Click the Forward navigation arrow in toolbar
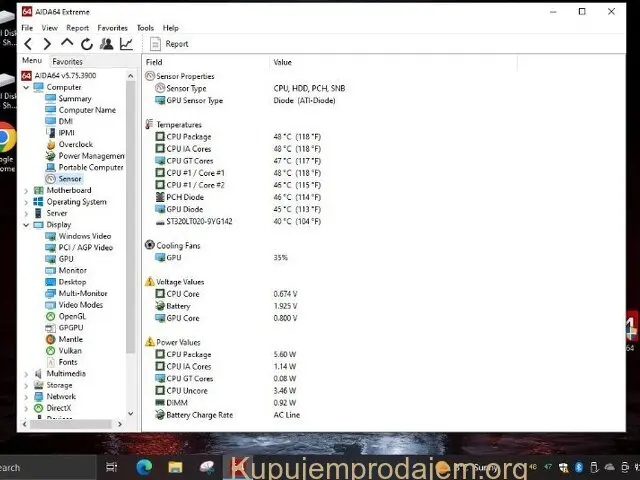The height and width of the screenshot is (480, 640). (47, 44)
